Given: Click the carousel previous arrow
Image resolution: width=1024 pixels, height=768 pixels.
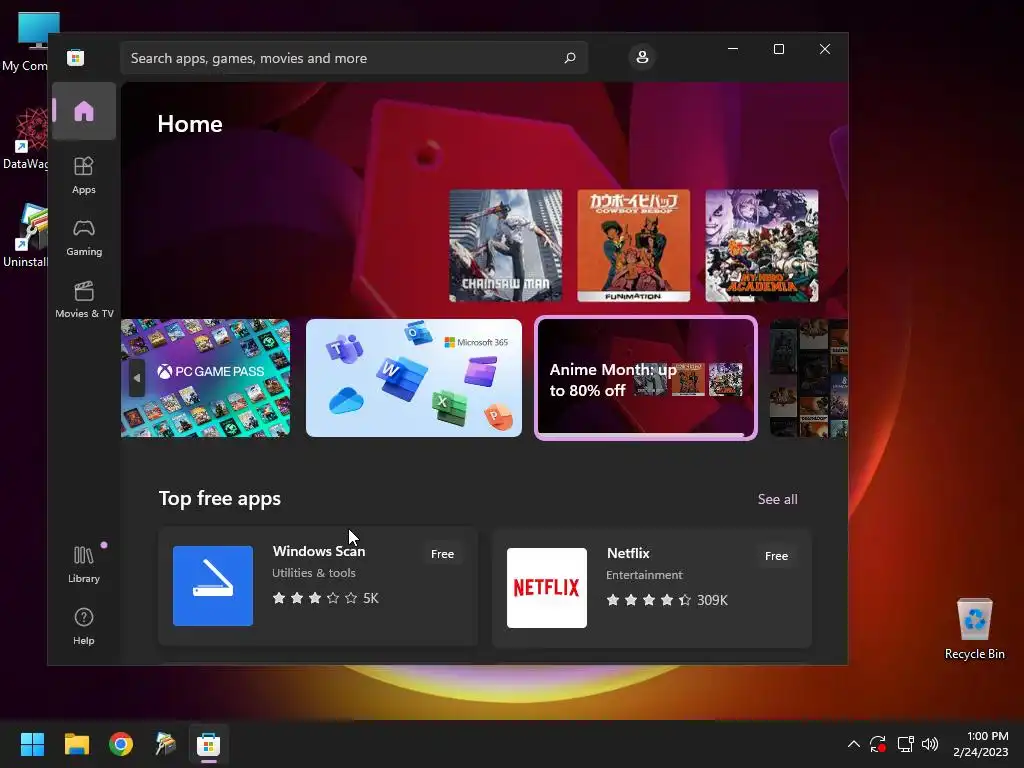Looking at the screenshot, I should tap(136, 377).
